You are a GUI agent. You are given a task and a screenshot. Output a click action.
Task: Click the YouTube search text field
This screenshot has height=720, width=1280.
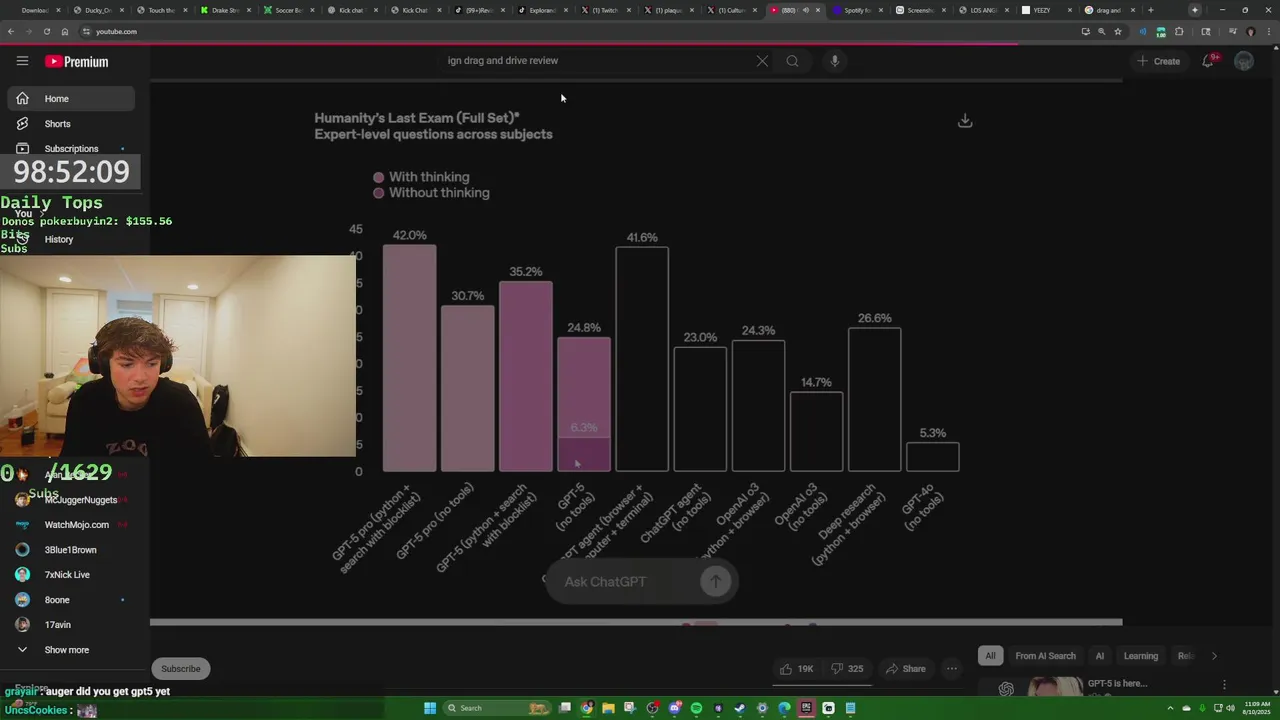(x=597, y=61)
